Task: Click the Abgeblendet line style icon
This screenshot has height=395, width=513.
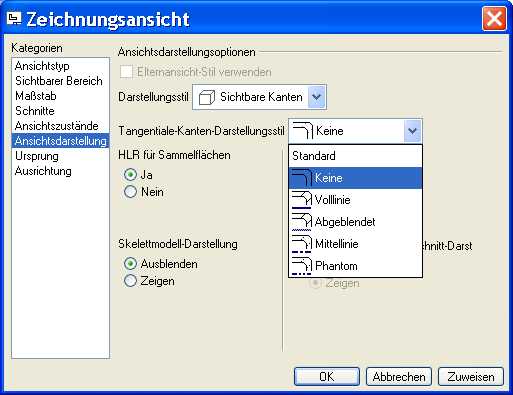Action: [x=302, y=222]
